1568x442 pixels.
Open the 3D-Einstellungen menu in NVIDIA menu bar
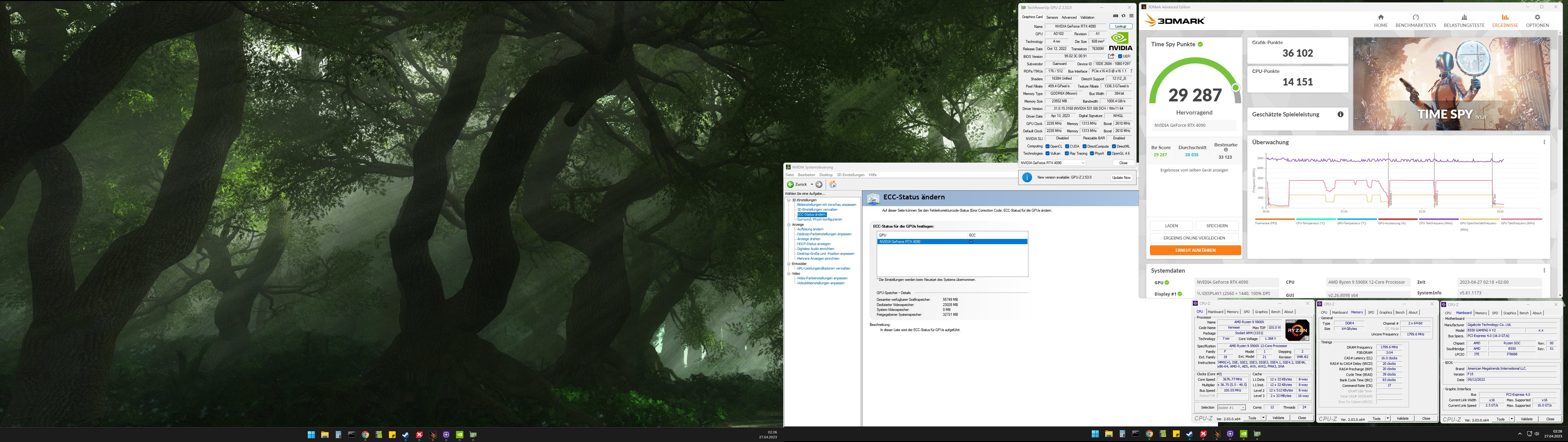click(850, 175)
